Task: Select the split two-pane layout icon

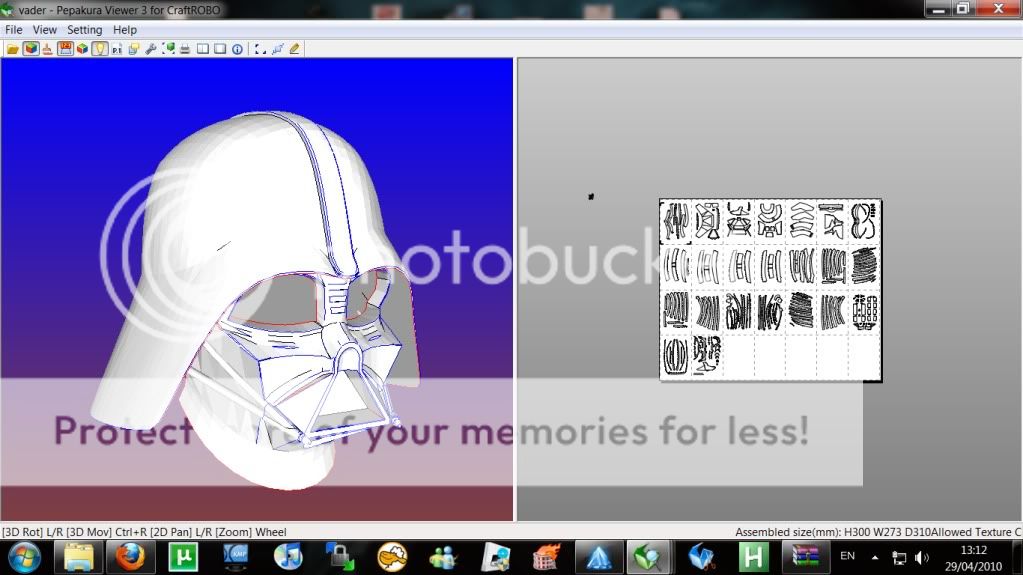Action: coord(203,49)
